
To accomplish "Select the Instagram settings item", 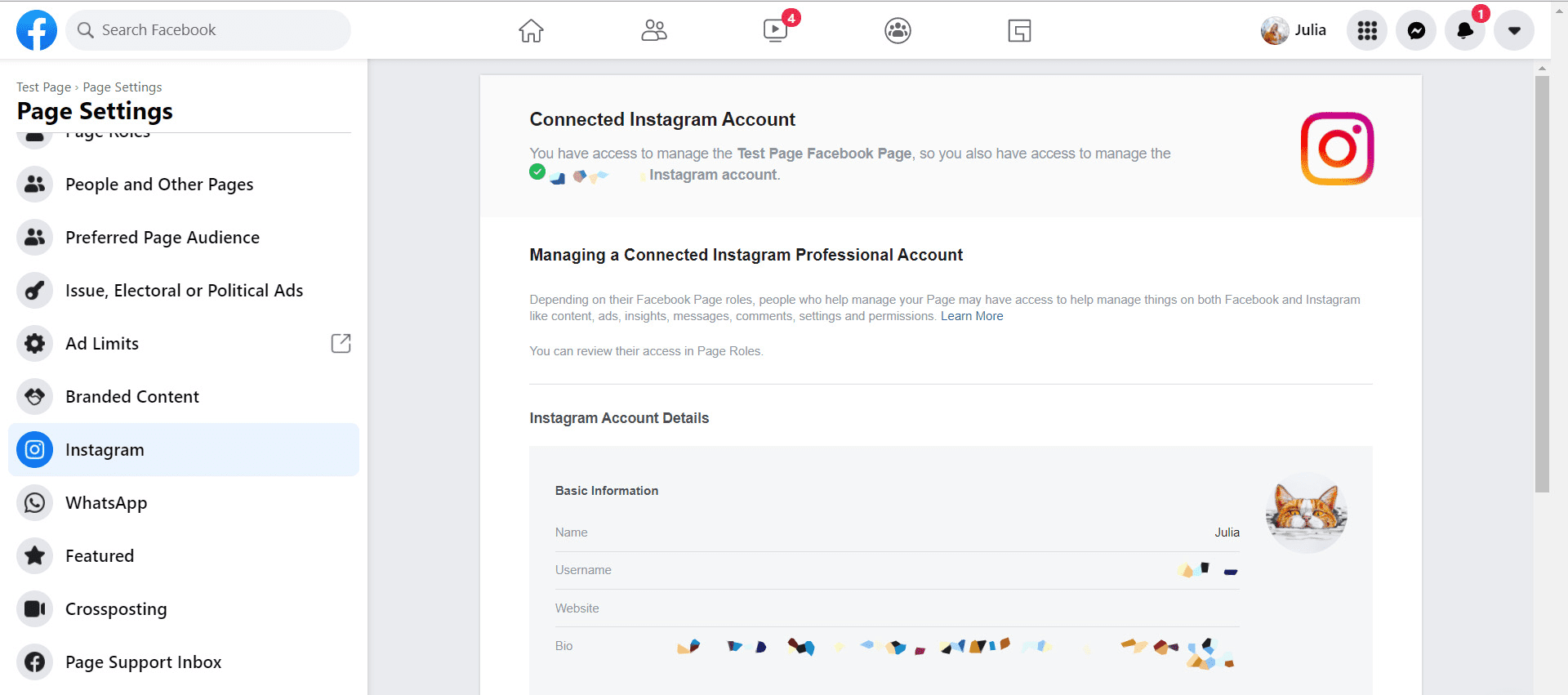I will point(184,450).
